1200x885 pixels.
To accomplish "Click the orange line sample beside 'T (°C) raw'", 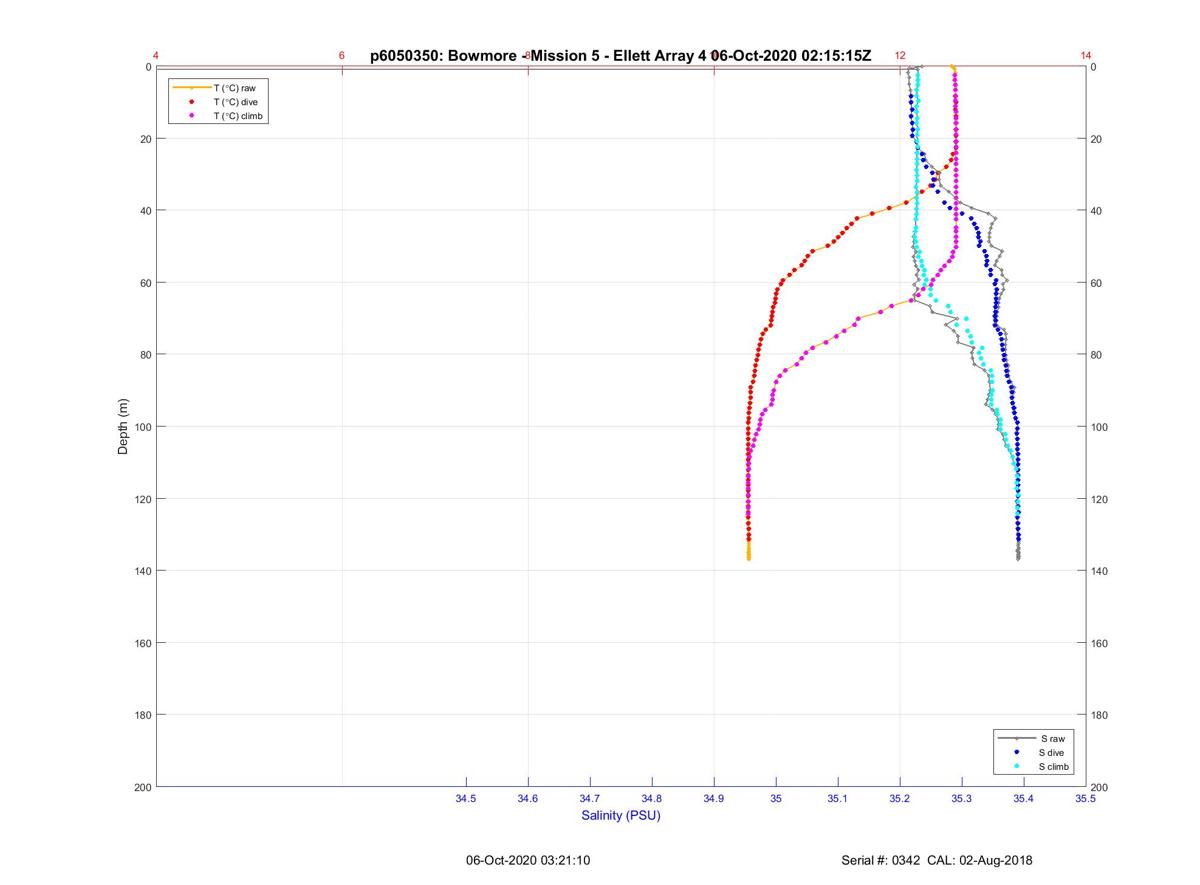I will coord(191,88).
